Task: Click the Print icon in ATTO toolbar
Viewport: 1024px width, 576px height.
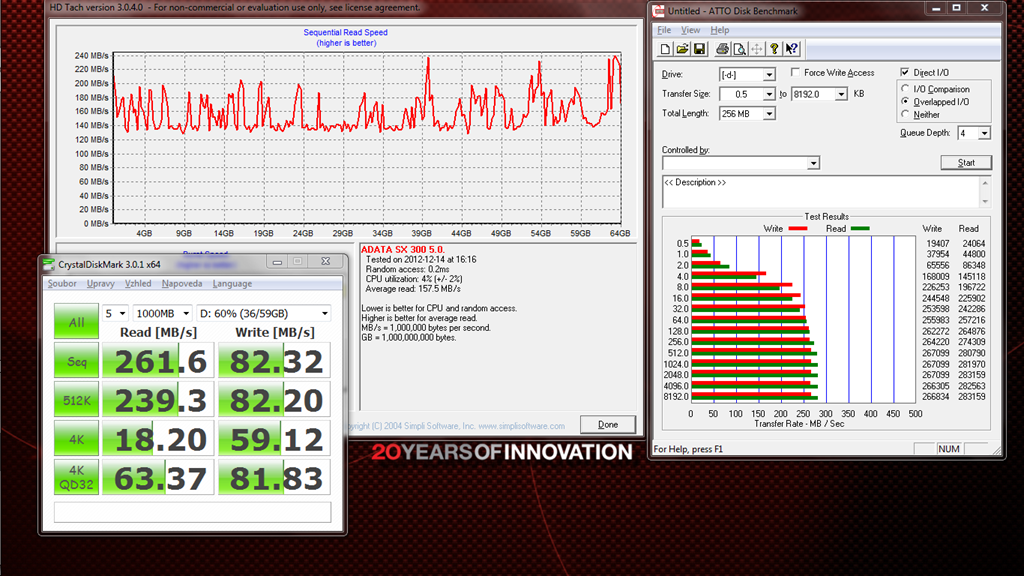Action: (x=722, y=49)
